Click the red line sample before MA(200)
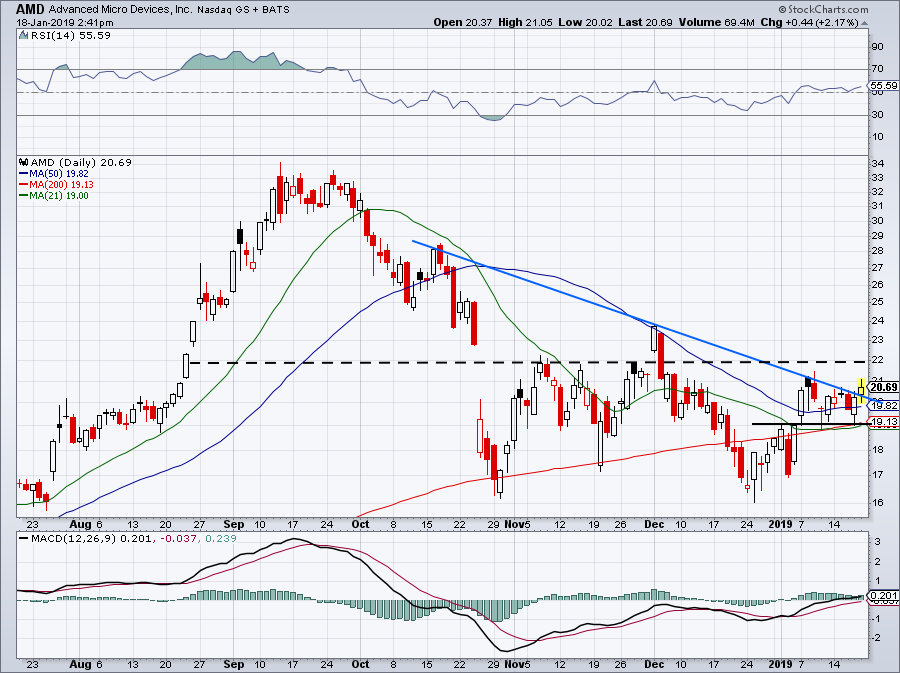The height and width of the screenshot is (673, 900). (x=24, y=185)
